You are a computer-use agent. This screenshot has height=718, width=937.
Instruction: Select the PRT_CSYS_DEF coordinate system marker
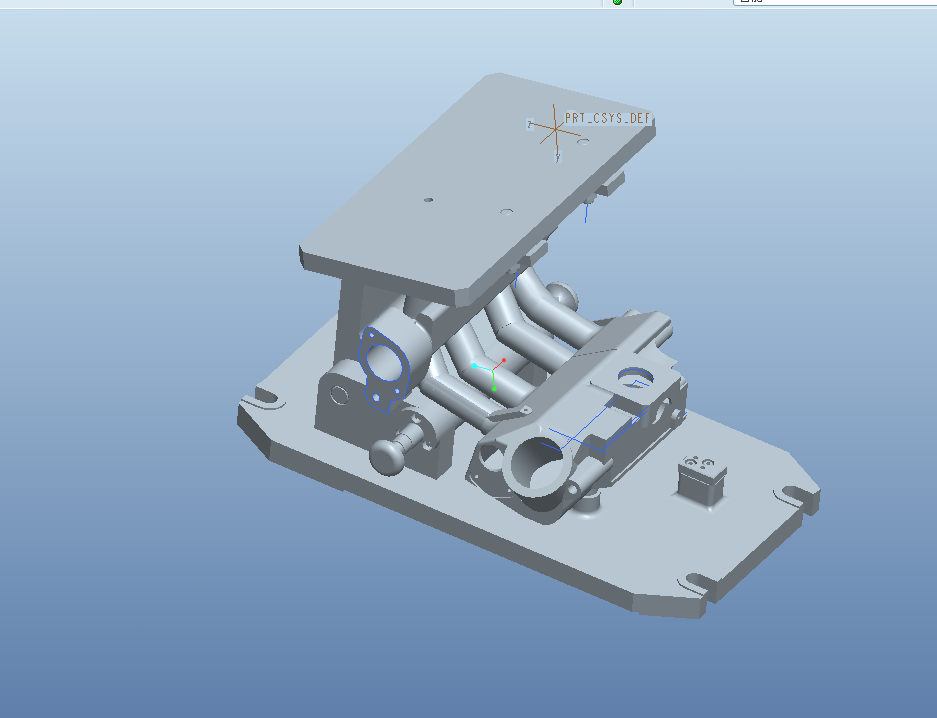(x=556, y=129)
